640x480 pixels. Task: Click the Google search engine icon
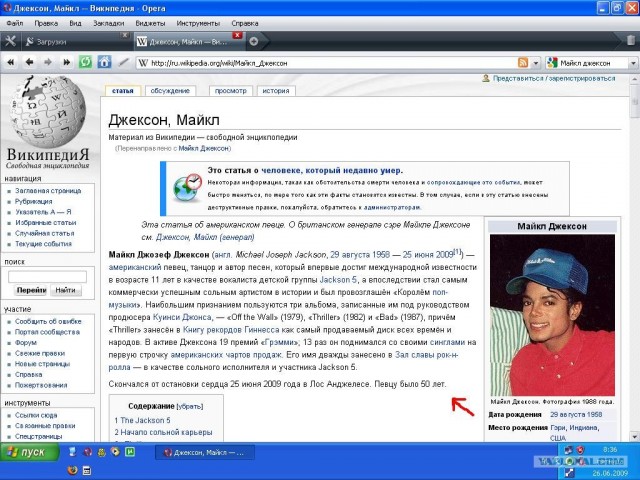point(552,62)
